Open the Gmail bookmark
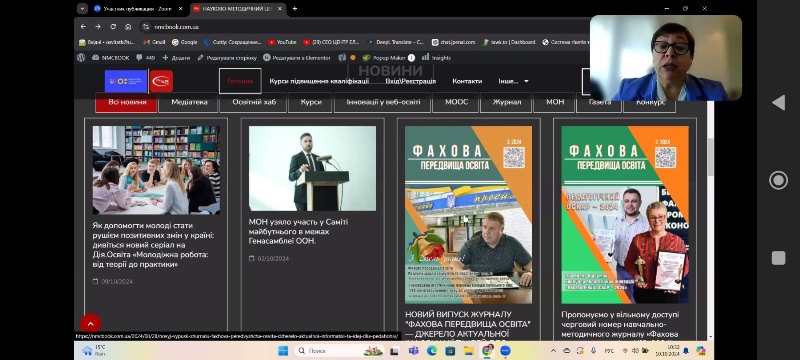Viewport: 800px width, 360px height. coord(154,42)
